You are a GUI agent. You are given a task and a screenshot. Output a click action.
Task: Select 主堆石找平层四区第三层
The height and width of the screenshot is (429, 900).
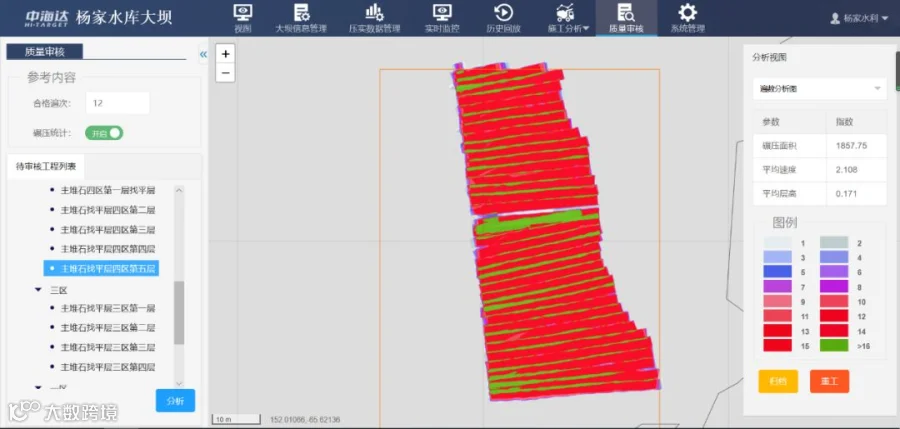point(108,230)
